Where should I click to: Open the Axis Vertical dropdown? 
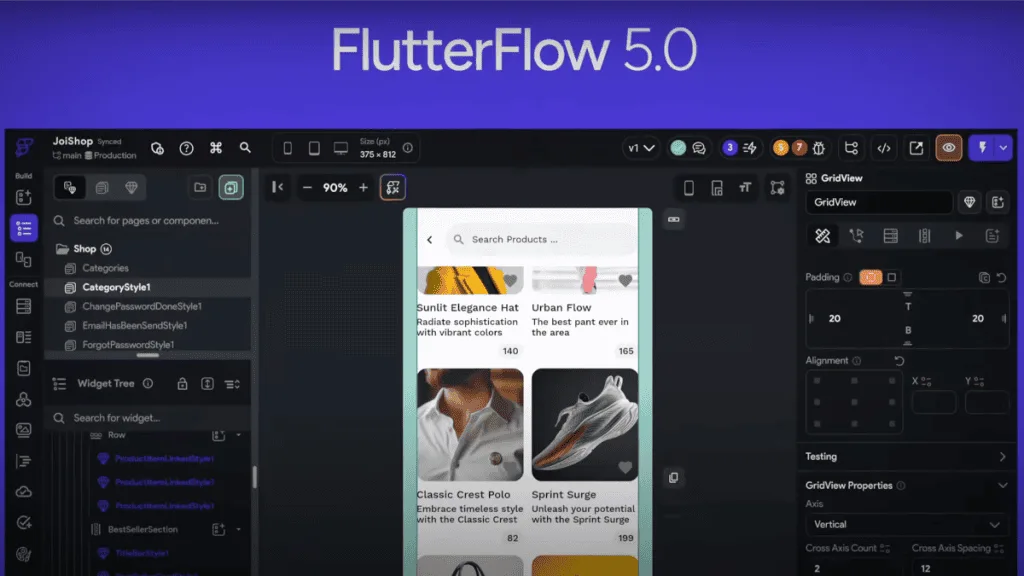pos(905,524)
